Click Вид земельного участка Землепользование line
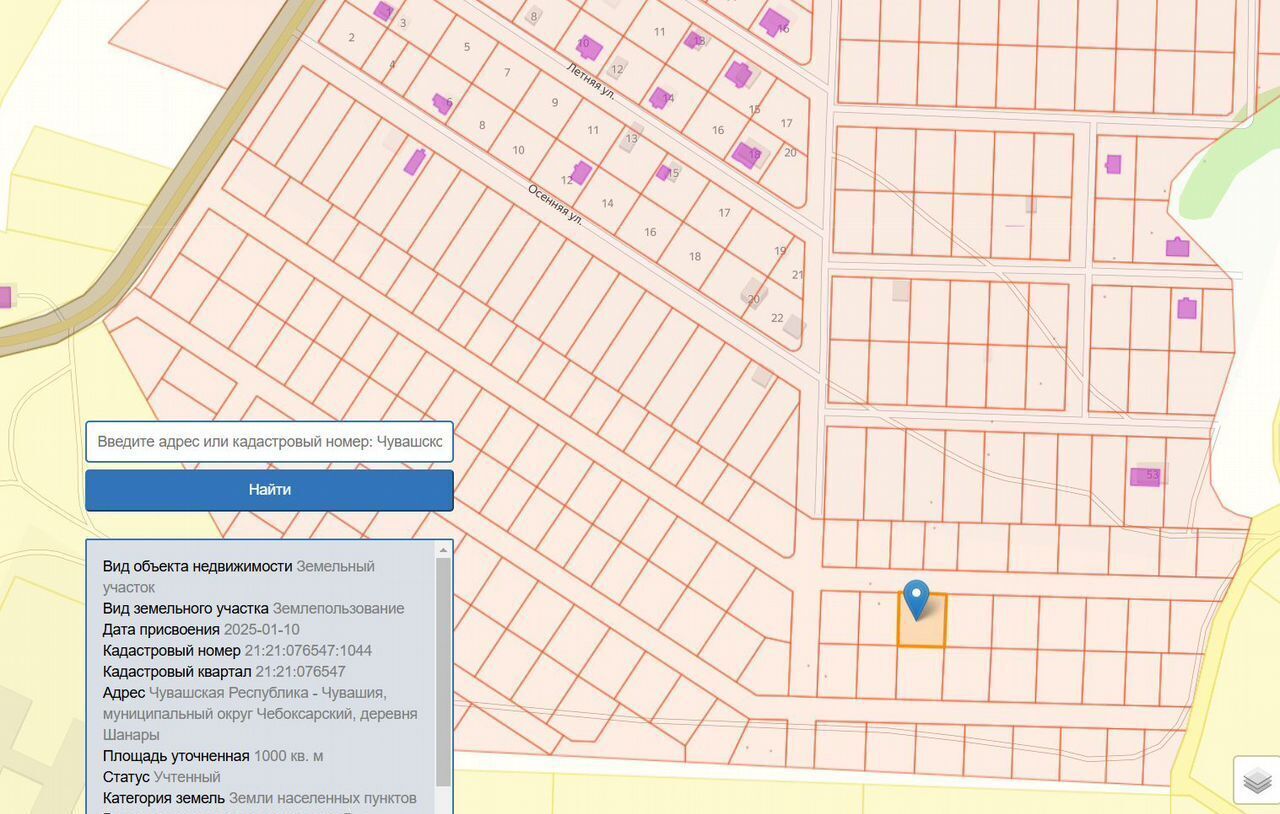Image resolution: width=1280 pixels, height=814 pixels. (253, 608)
